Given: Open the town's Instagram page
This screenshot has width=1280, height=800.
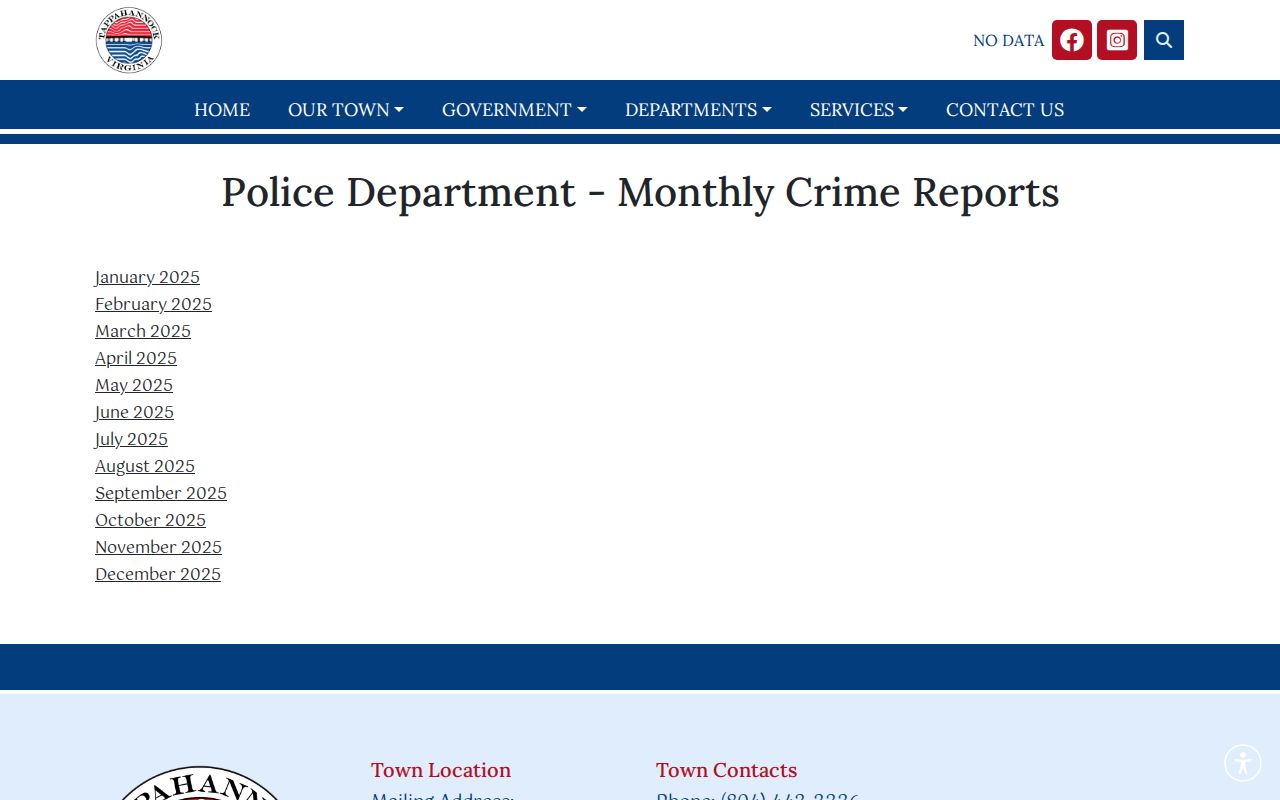Looking at the screenshot, I should coord(1117,40).
